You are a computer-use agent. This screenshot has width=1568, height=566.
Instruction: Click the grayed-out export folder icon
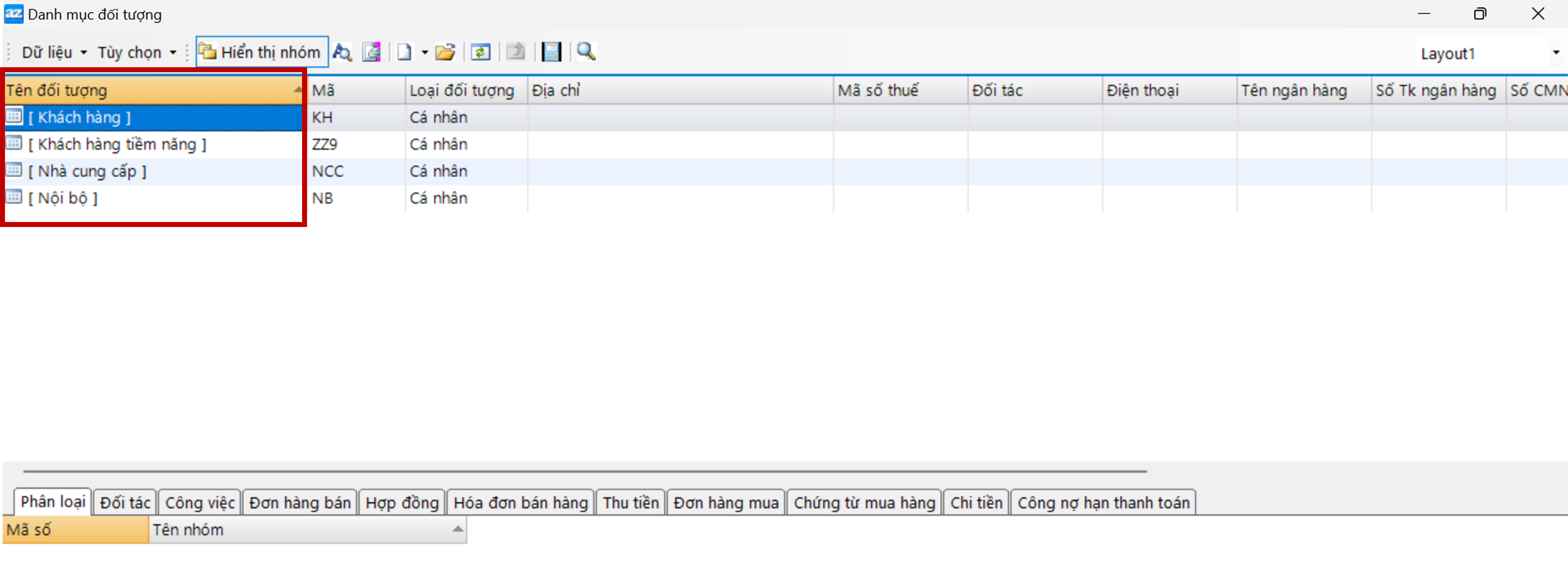tap(516, 52)
